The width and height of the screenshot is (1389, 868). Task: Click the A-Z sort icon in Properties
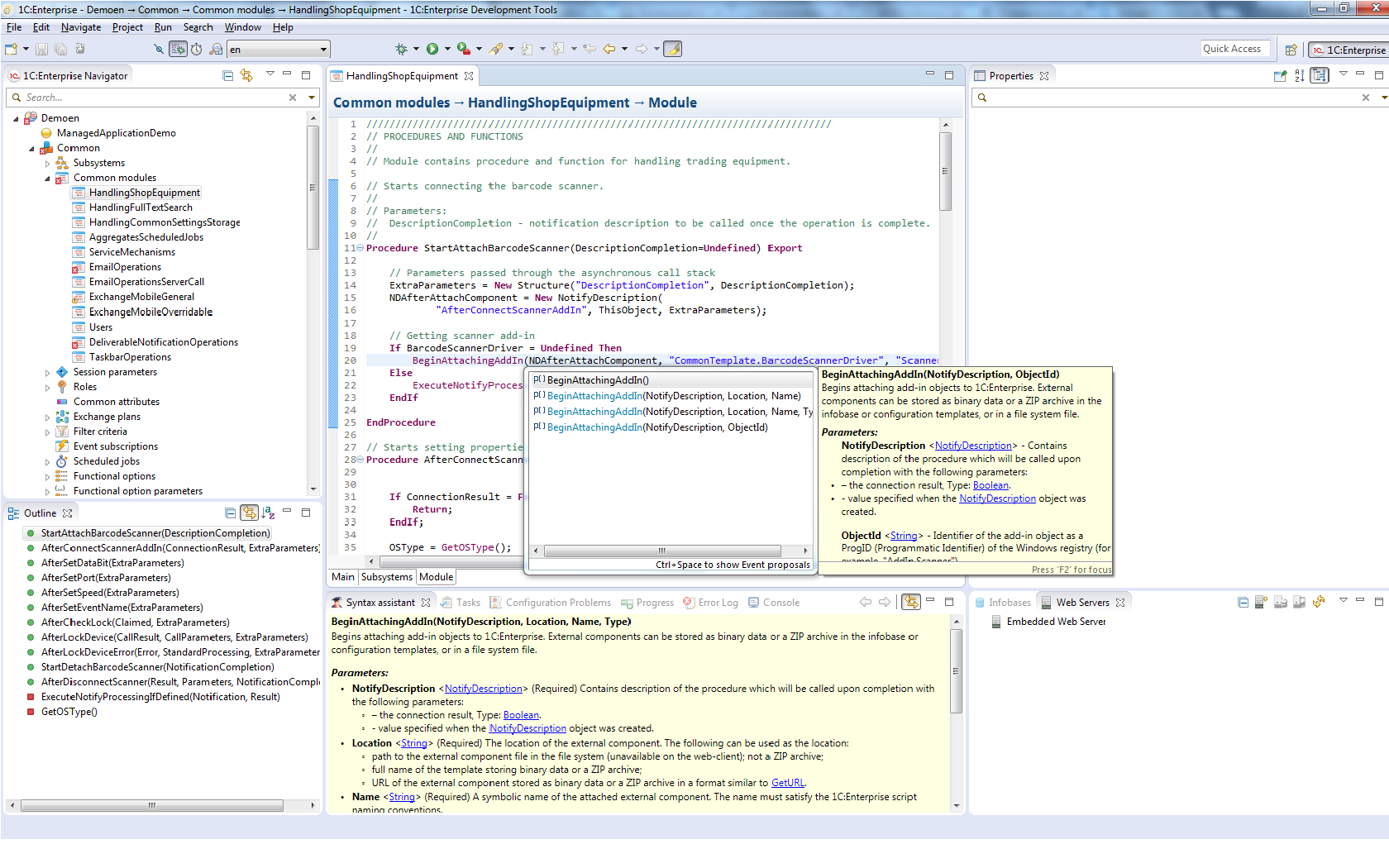pyautogui.click(x=1300, y=75)
